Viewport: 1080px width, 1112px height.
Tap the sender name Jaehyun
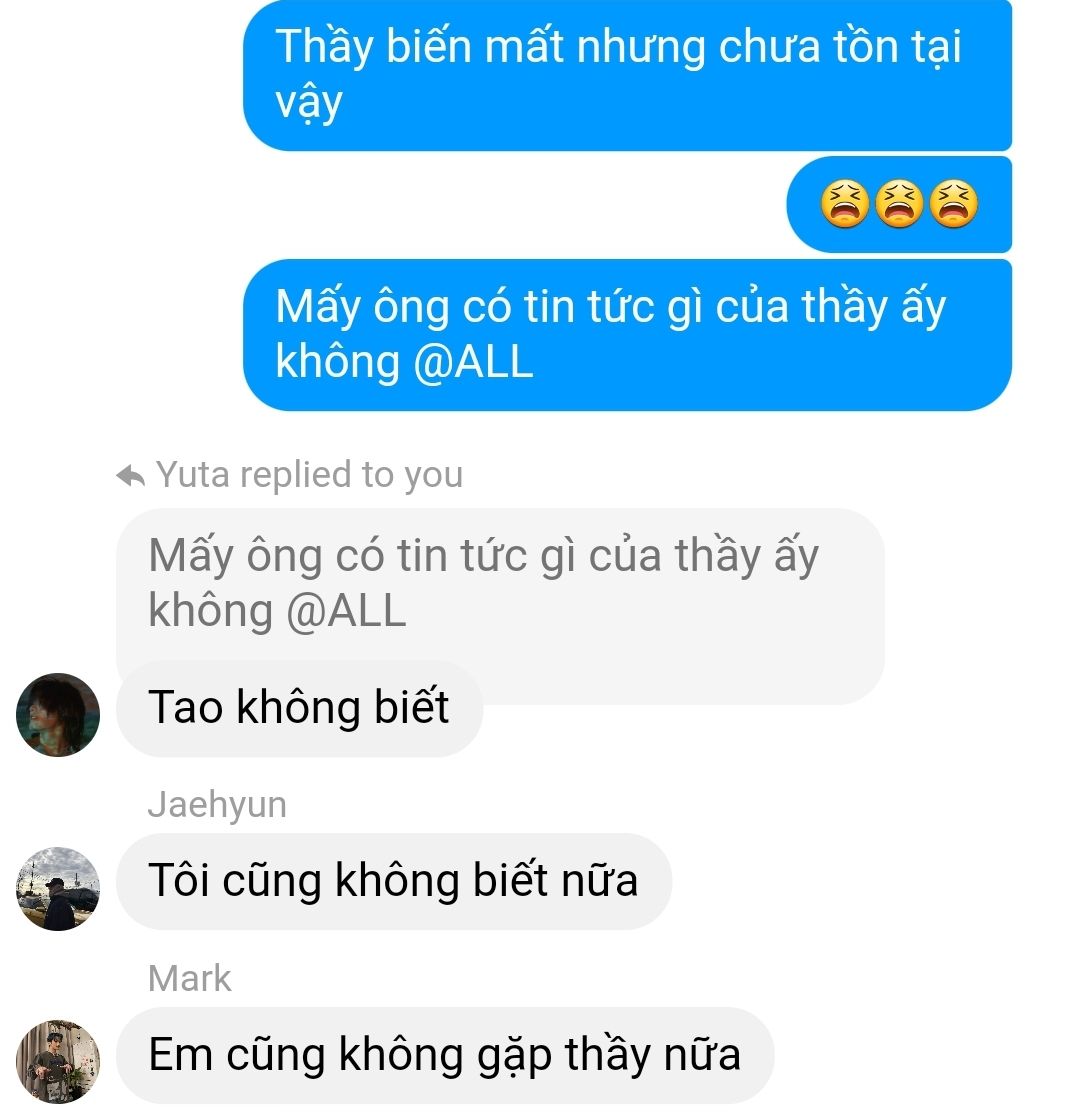point(217,806)
